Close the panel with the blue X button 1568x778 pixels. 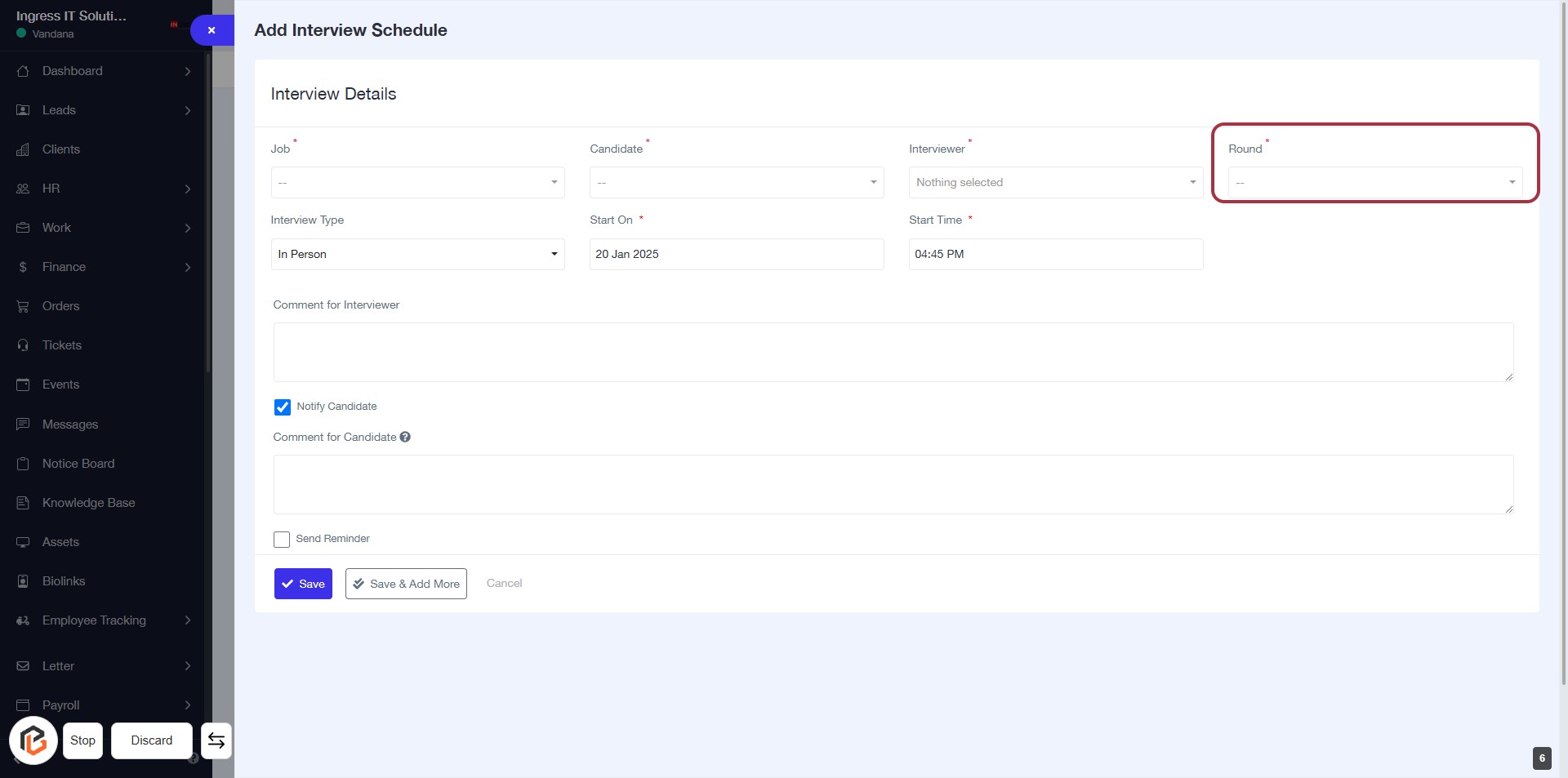click(x=212, y=30)
